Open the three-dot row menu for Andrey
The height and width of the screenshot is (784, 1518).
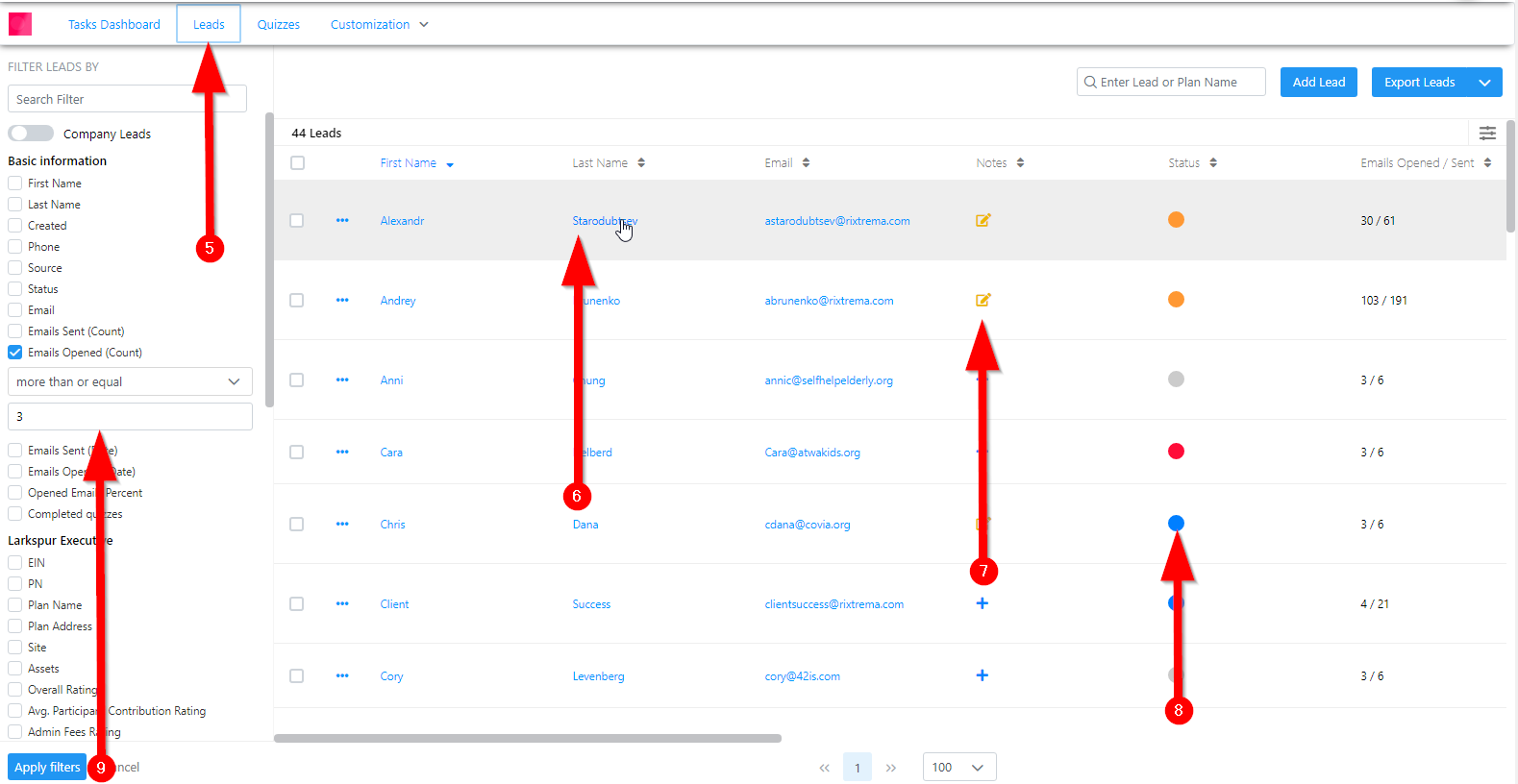(342, 301)
